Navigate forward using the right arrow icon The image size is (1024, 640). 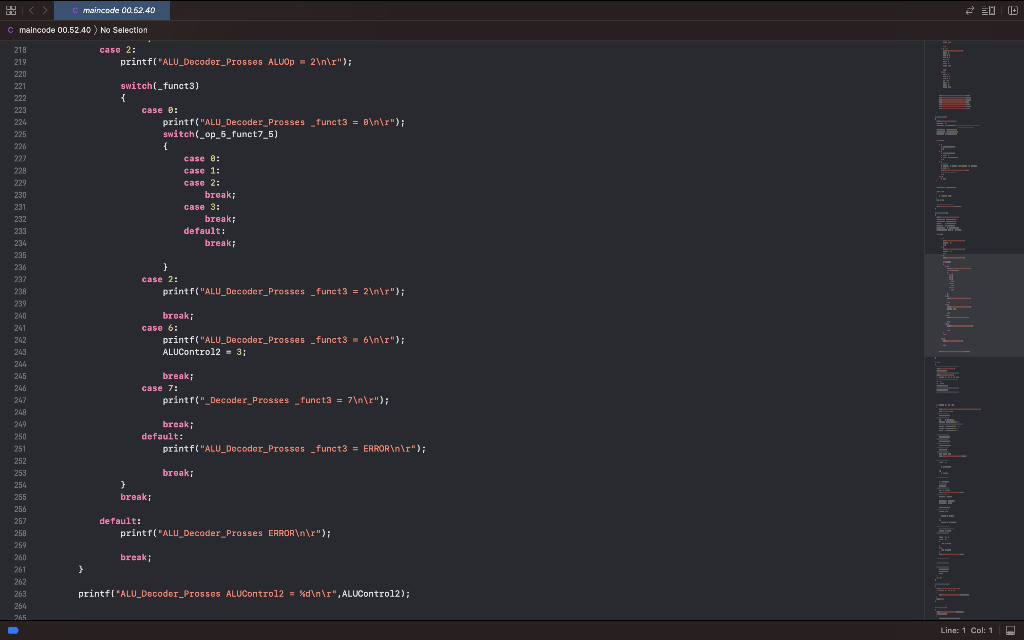[45, 10]
